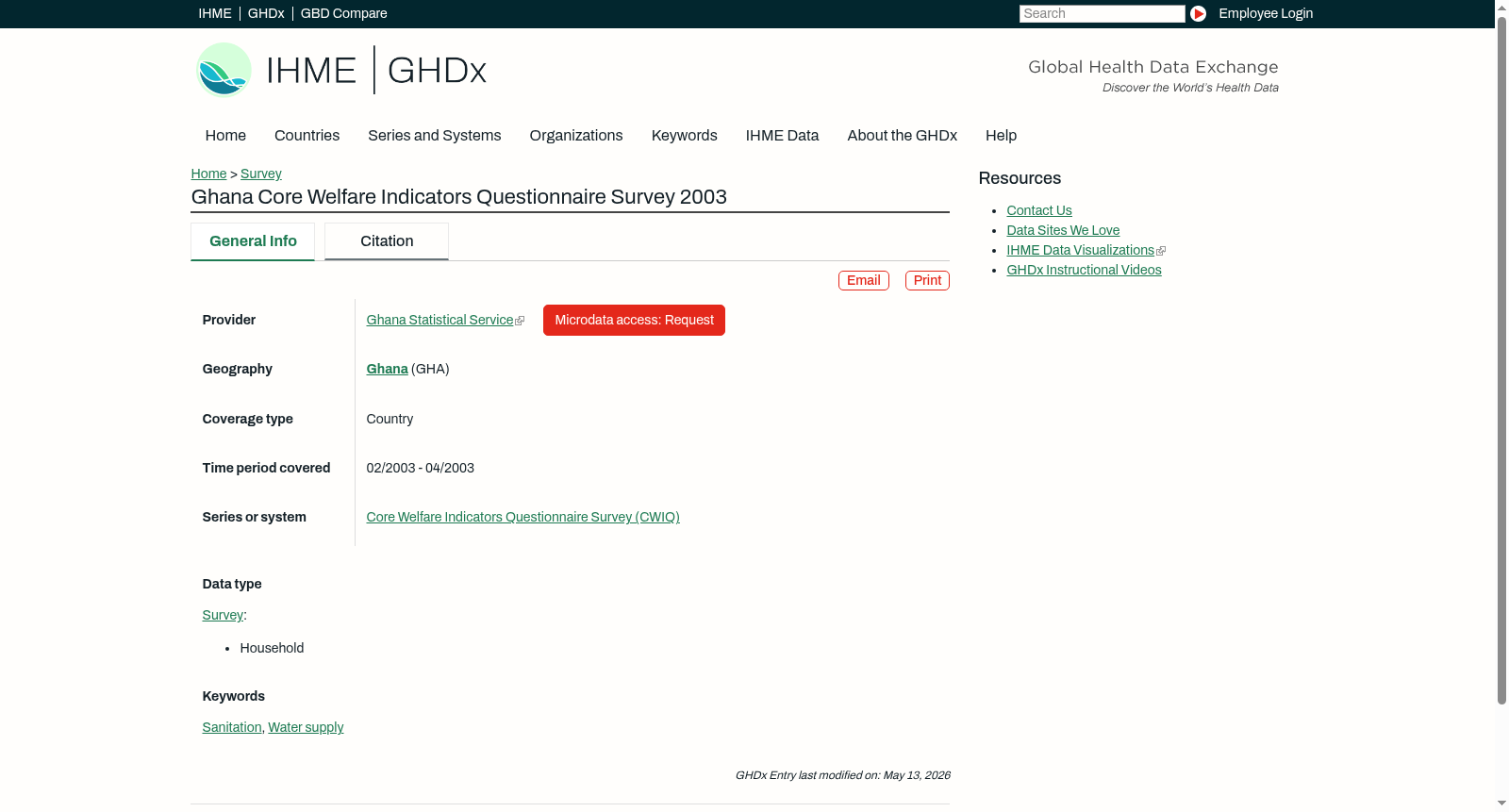Open Core Welfare Indicators Questionnaire Survey (CWIQ) link
This screenshot has height=812, width=1509.
point(523,517)
